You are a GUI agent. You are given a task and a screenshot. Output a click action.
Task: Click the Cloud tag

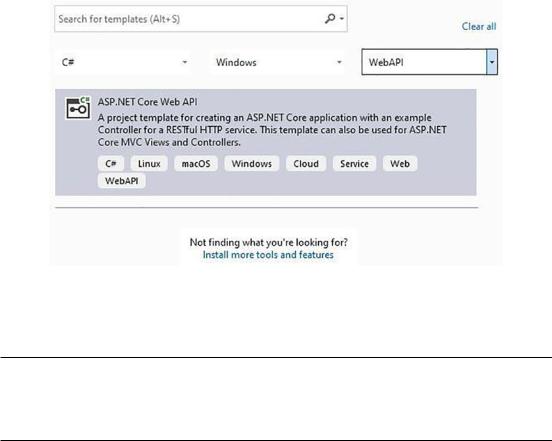tap(306, 164)
